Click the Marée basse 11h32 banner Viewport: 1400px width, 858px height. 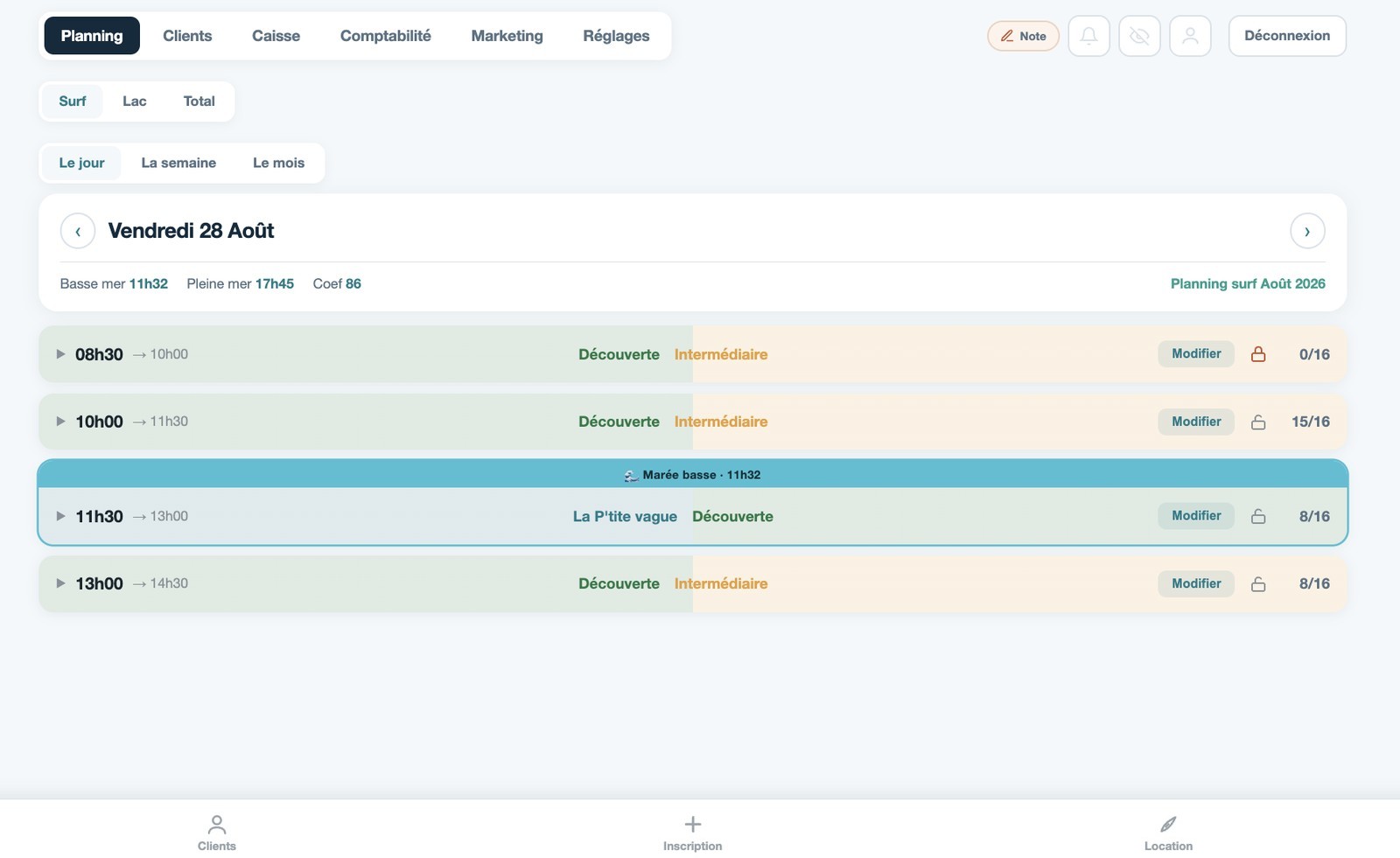coord(693,474)
